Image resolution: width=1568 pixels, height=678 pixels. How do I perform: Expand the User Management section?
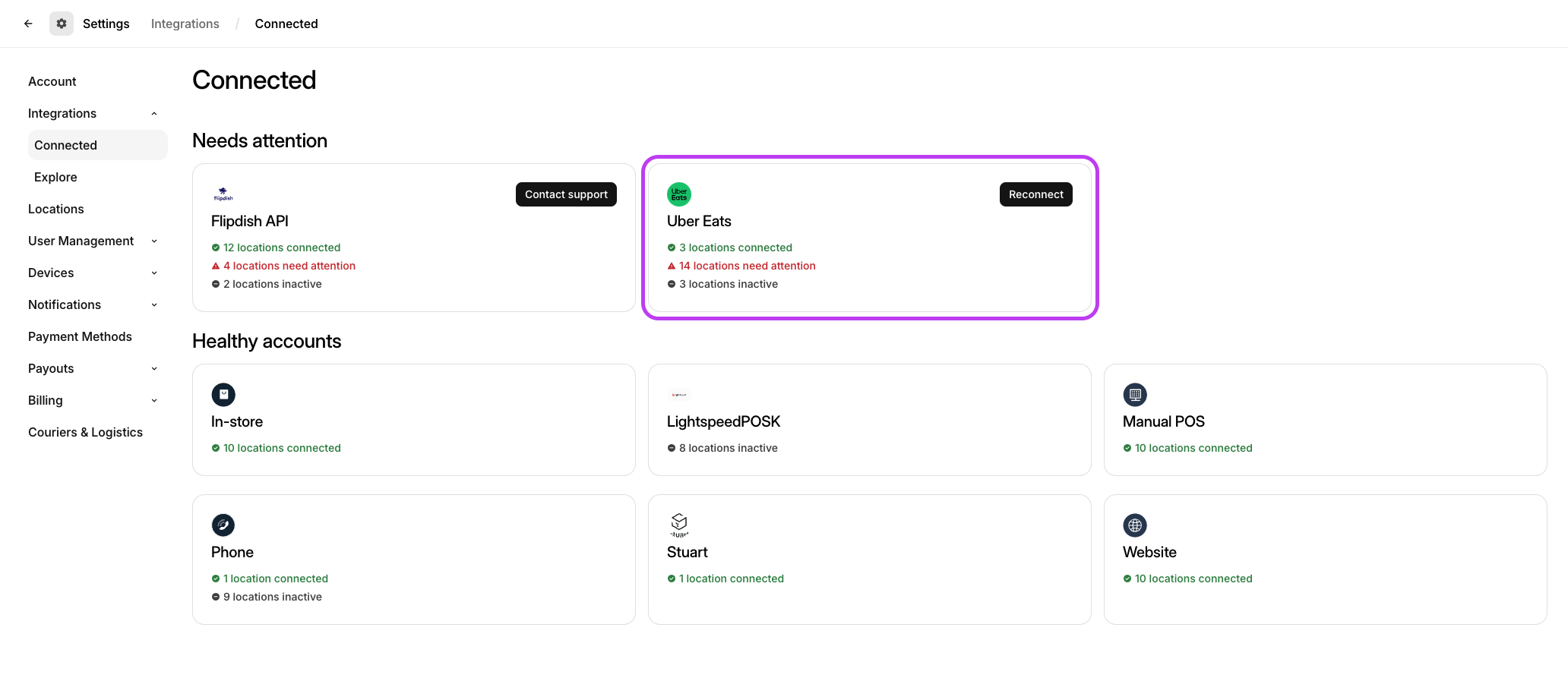(154, 241)
